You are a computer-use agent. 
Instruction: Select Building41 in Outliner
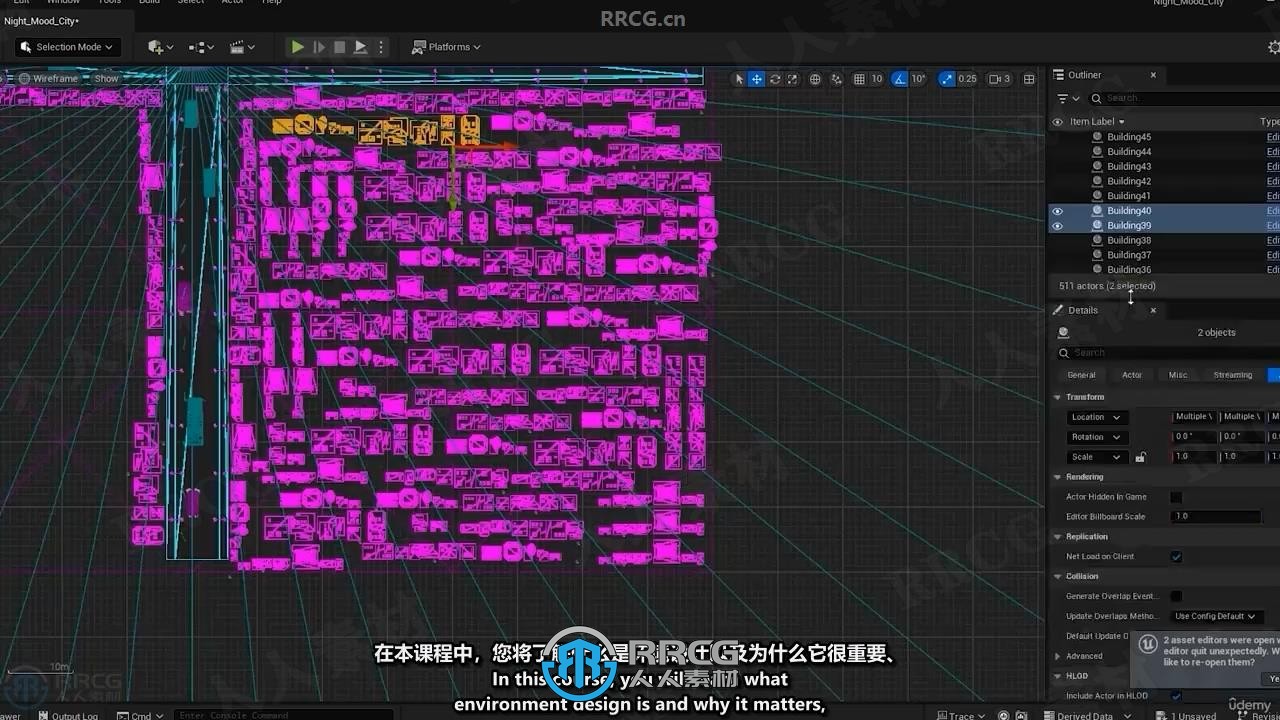1129,196
